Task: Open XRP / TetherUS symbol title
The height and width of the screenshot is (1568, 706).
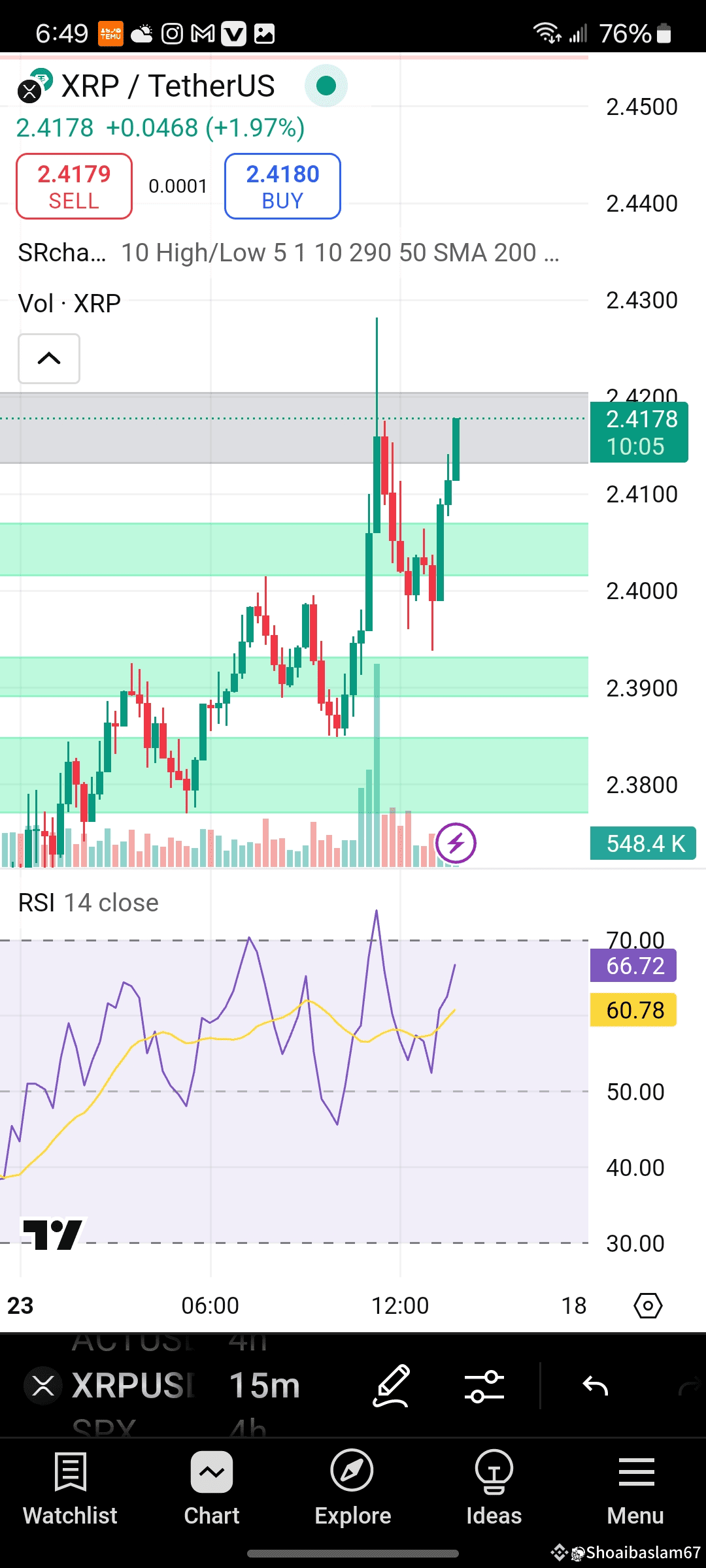Action: click(x=168, y=86)
